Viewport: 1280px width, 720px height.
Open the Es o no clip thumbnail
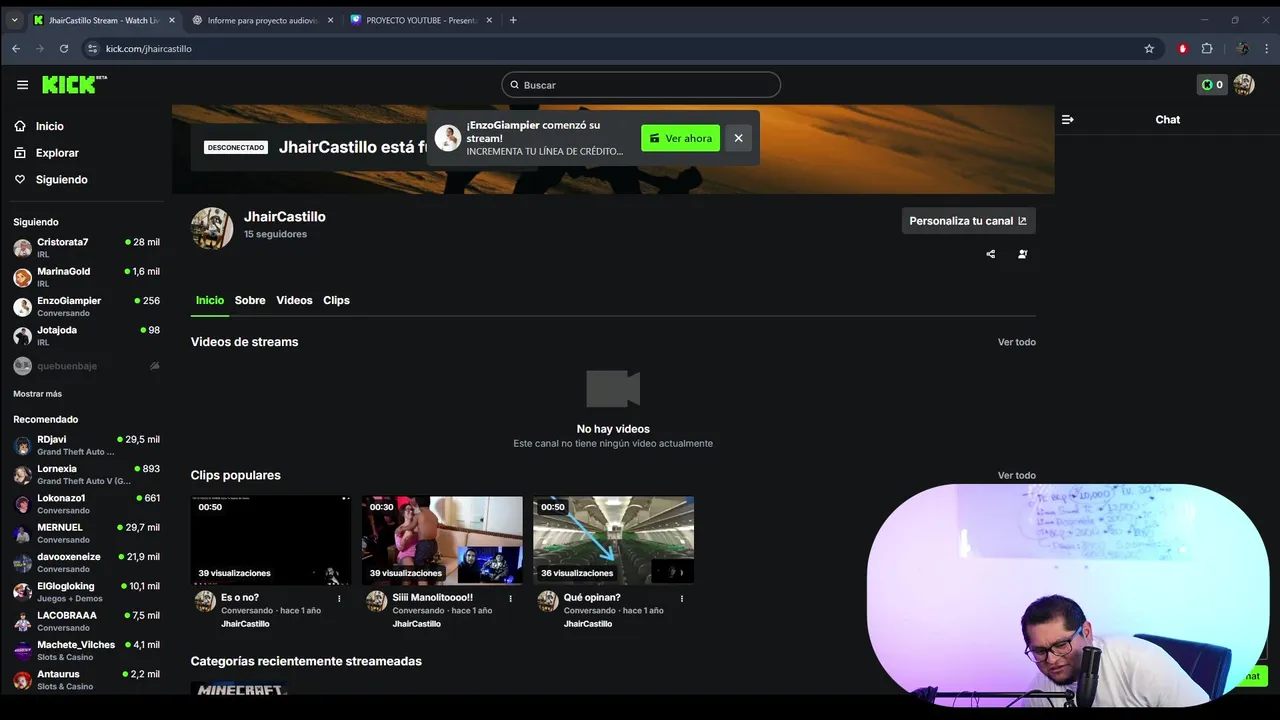coord(271,540)
